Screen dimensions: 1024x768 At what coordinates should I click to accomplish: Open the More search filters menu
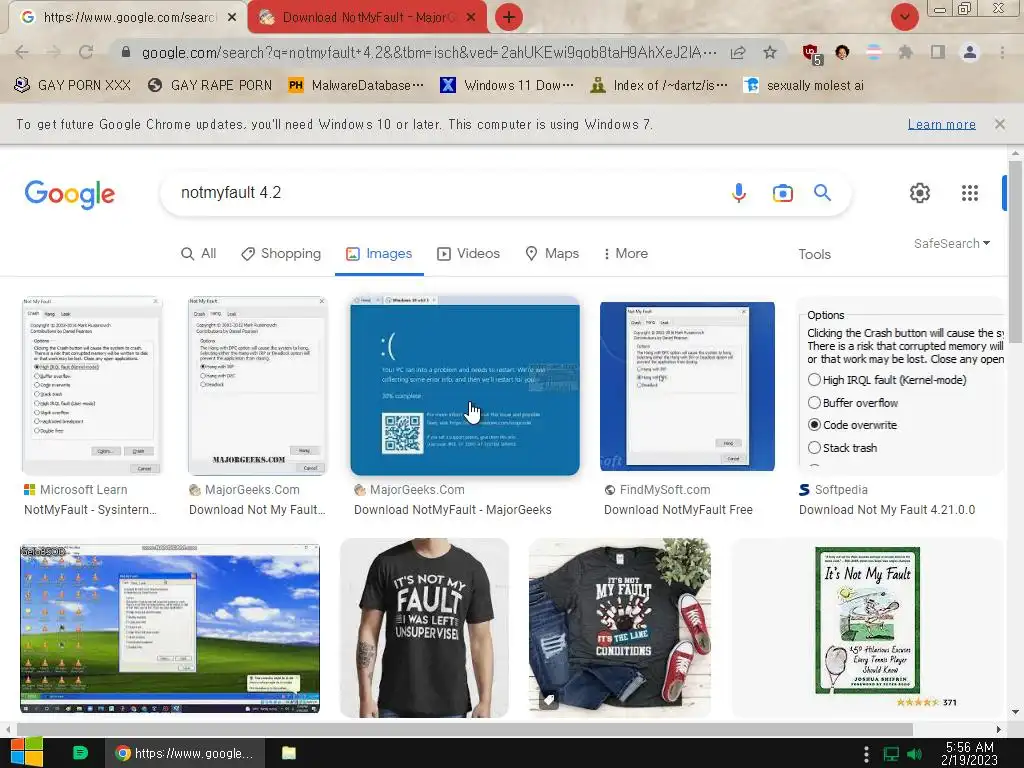[x=625, y=253]
